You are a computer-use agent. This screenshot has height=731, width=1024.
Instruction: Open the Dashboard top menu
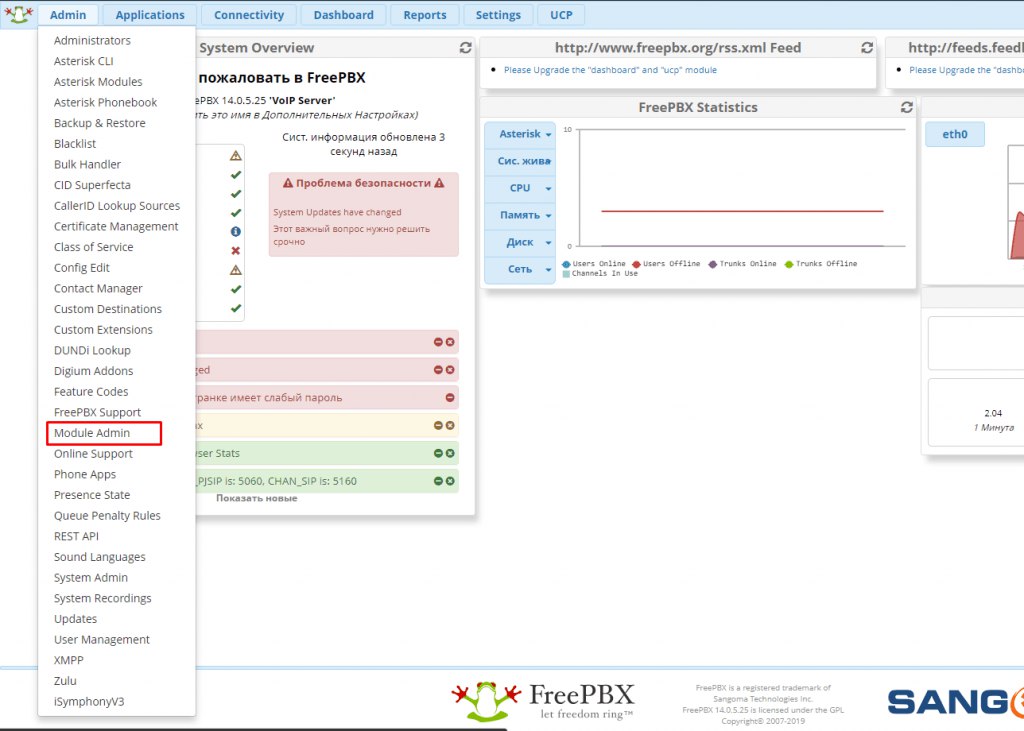(344, 14)
